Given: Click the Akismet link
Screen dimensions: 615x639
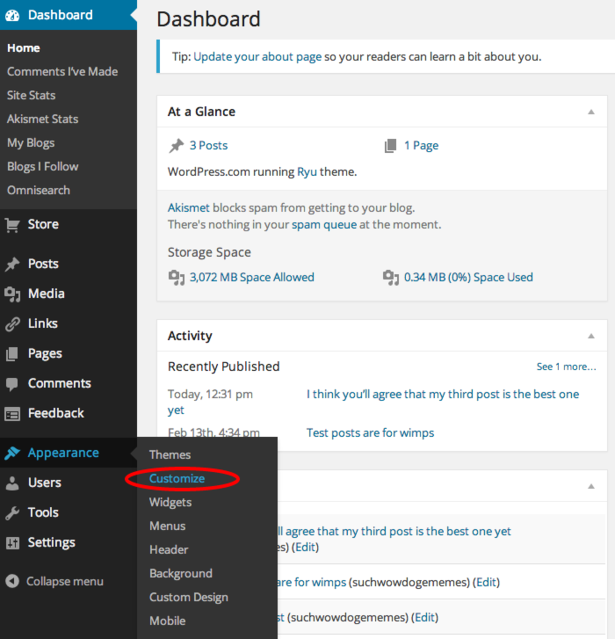Looking at the screenshot, I should click(x=189, y=208).
